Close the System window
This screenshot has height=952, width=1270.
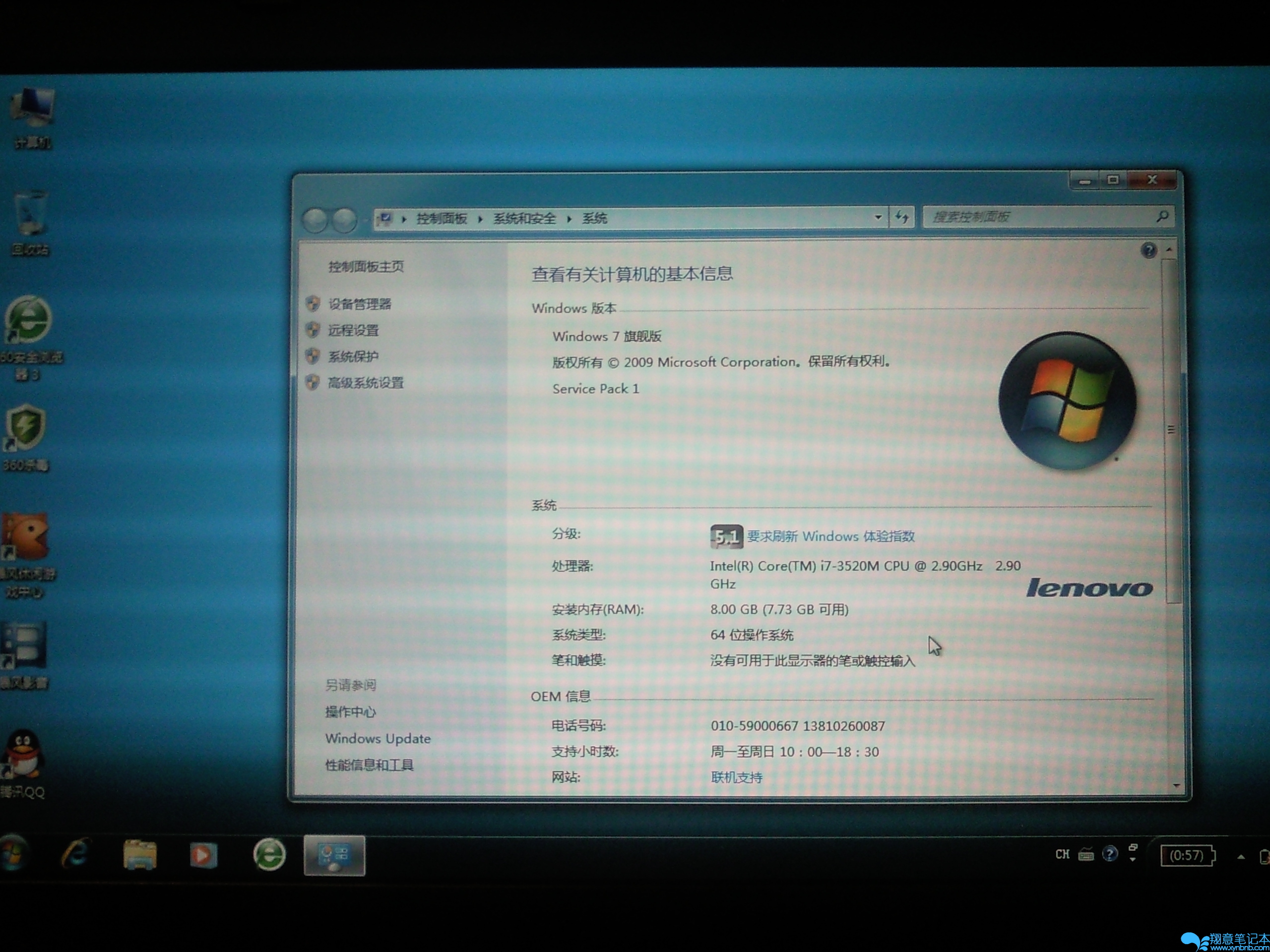point(1152,180)
